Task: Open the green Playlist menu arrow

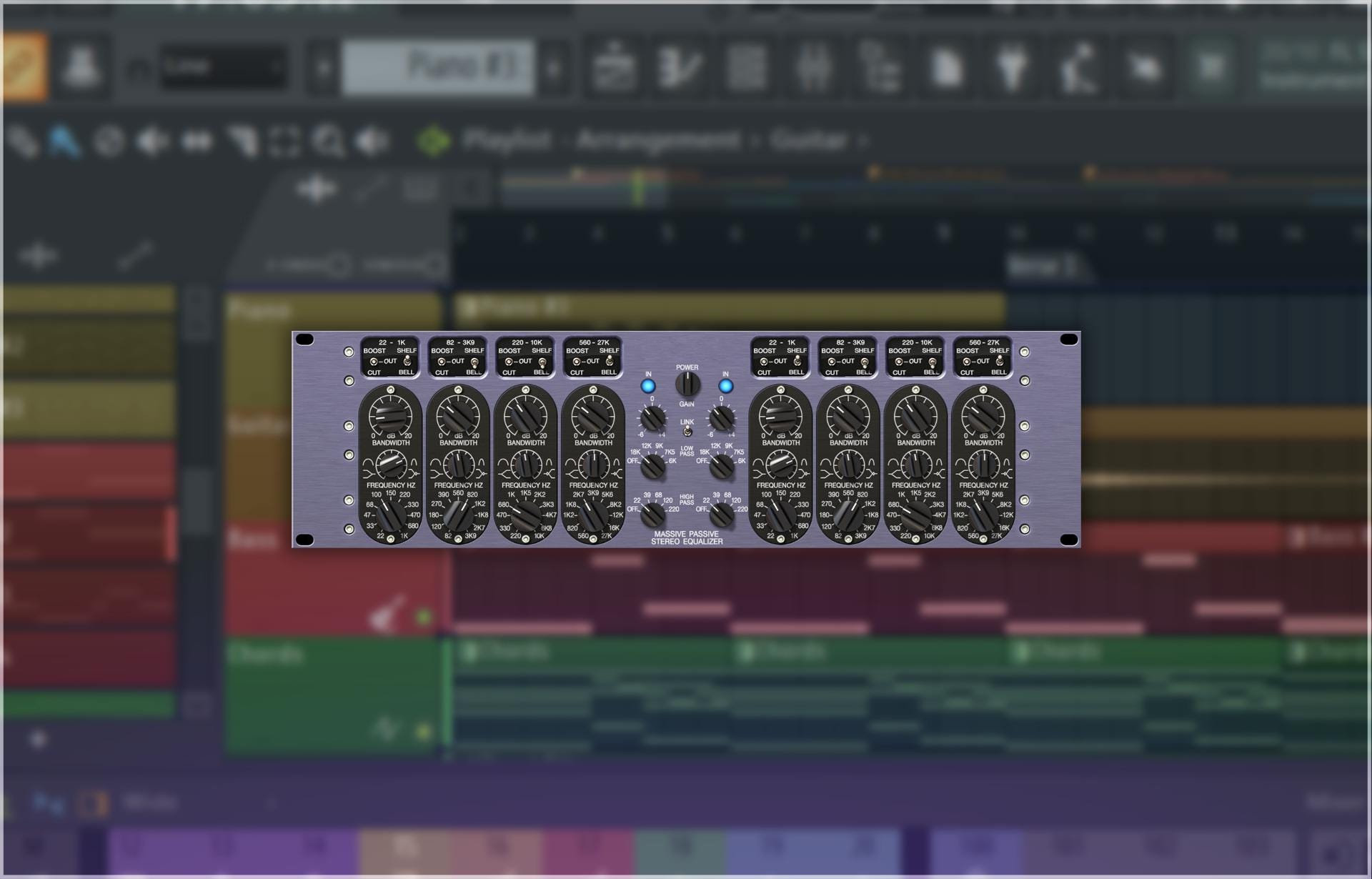Action: pyautogui.click(x=434, y=141)
